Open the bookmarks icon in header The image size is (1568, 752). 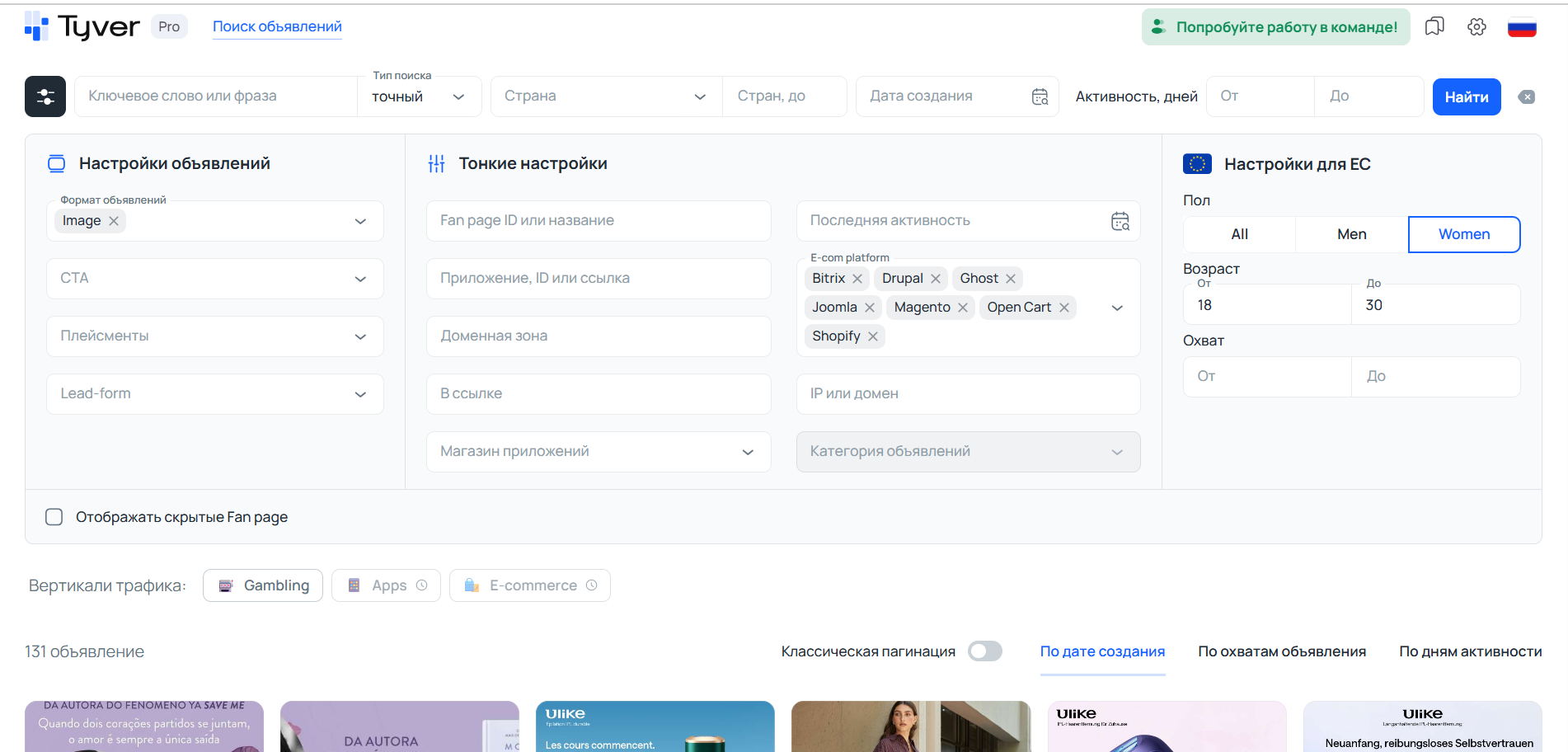pos(1434,26)
